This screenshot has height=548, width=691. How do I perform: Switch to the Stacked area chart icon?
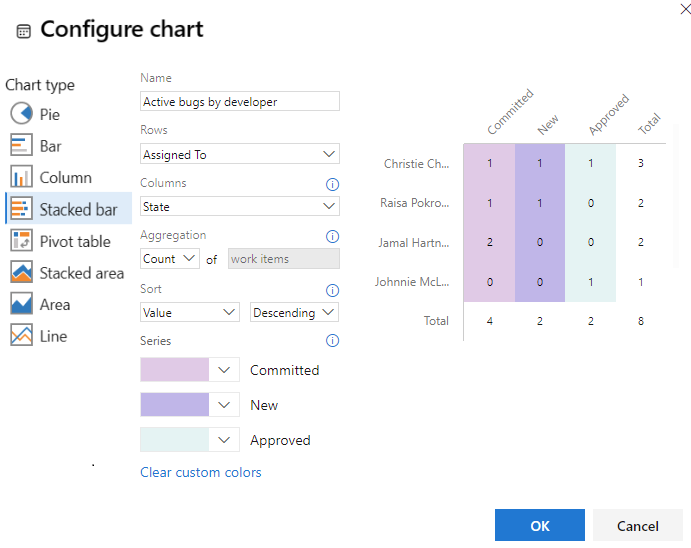(22, 273)
